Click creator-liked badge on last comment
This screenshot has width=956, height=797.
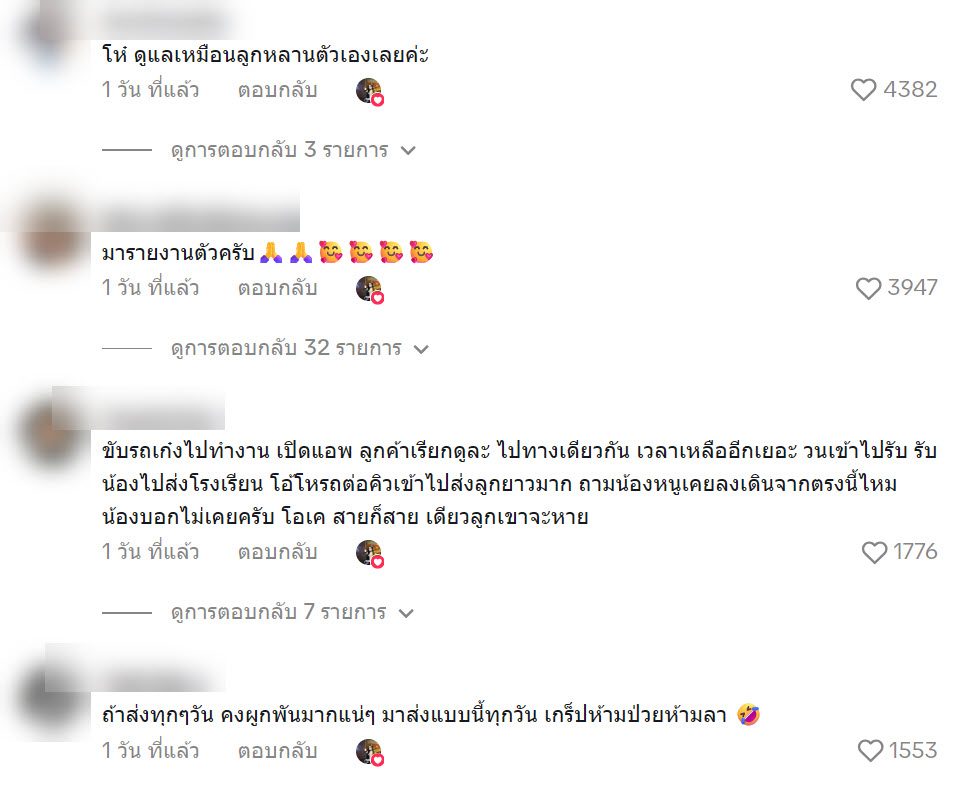tap(369, 751)
